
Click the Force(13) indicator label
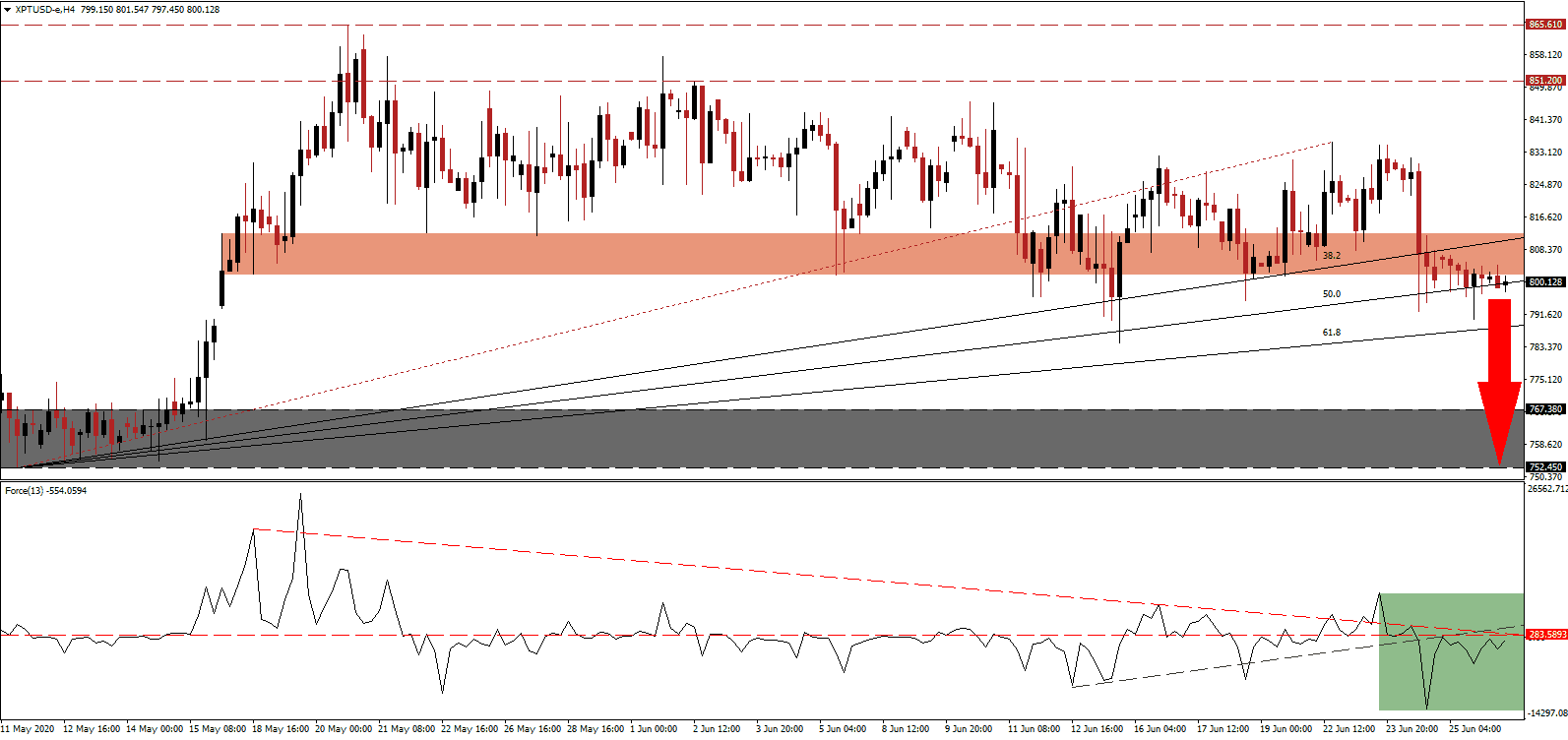[45, 491]
